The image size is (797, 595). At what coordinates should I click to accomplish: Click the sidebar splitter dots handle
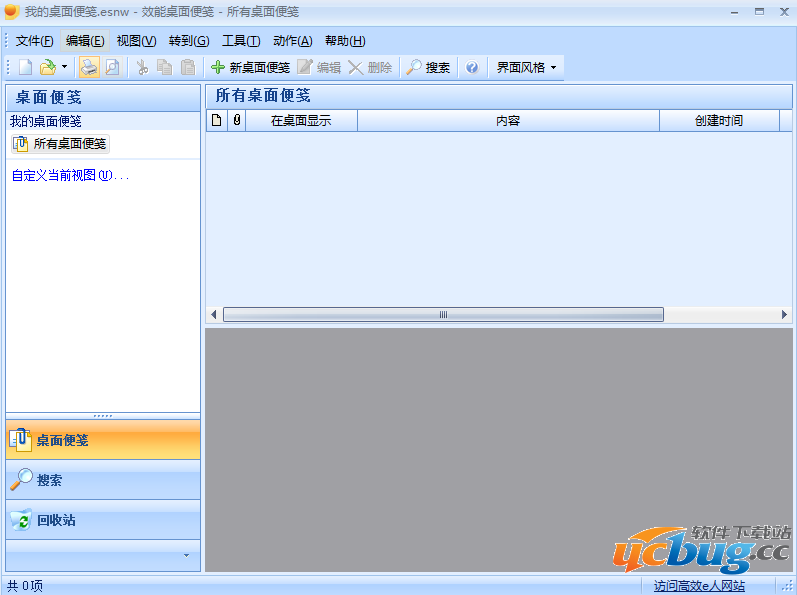103,416
